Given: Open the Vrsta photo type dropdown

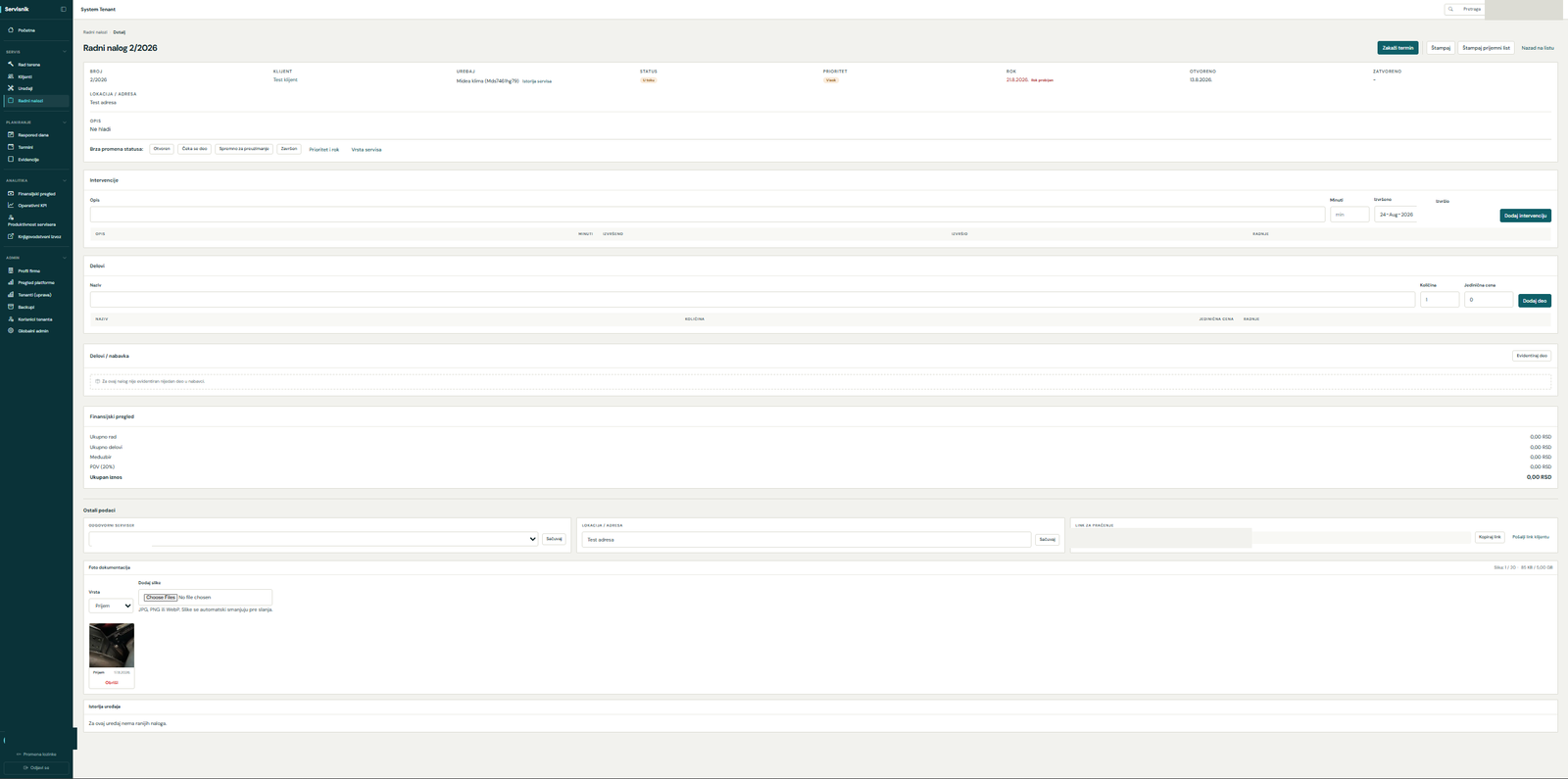Looking at the screenshot, I should coord(111,606).
